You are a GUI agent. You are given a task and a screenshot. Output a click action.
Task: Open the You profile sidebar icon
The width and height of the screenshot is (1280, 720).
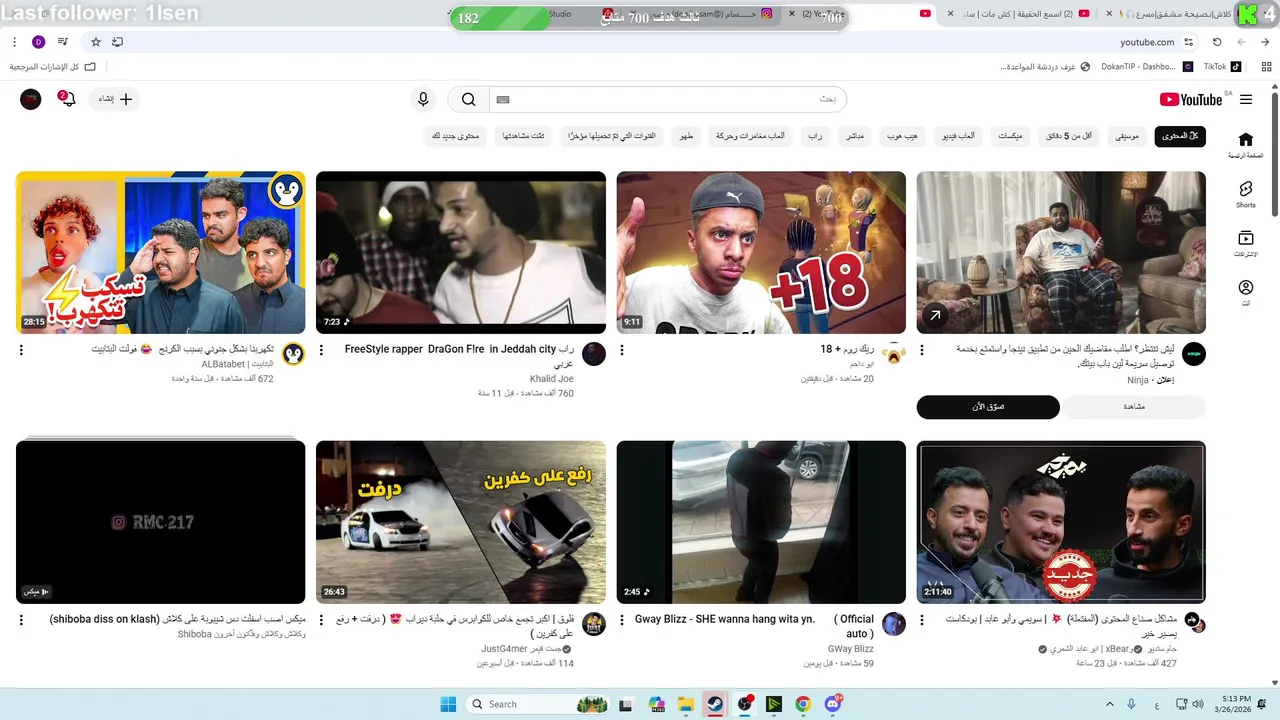click(x=1245, y=292)
